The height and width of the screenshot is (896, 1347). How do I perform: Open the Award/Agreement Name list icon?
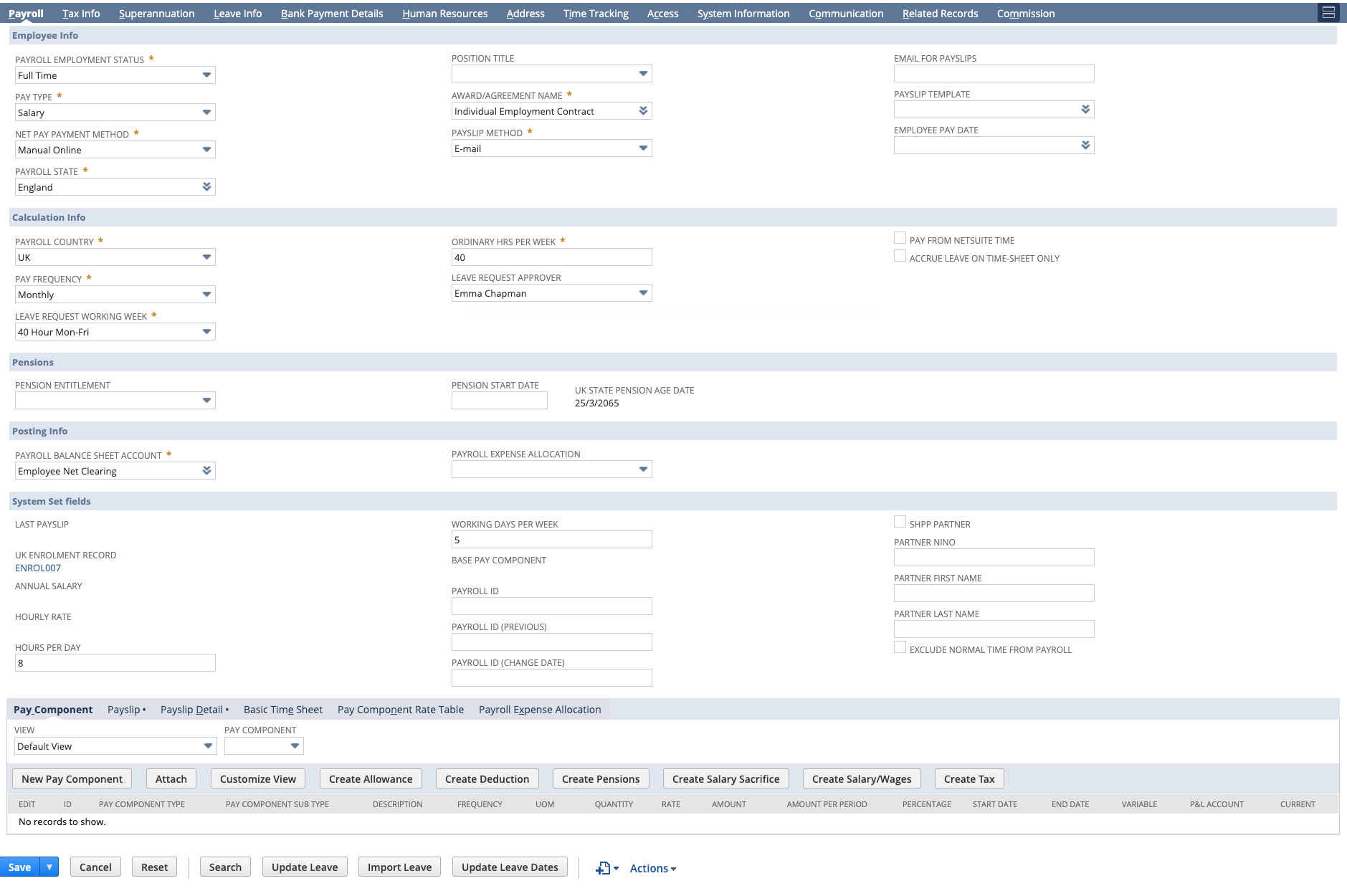pos(644,110)
